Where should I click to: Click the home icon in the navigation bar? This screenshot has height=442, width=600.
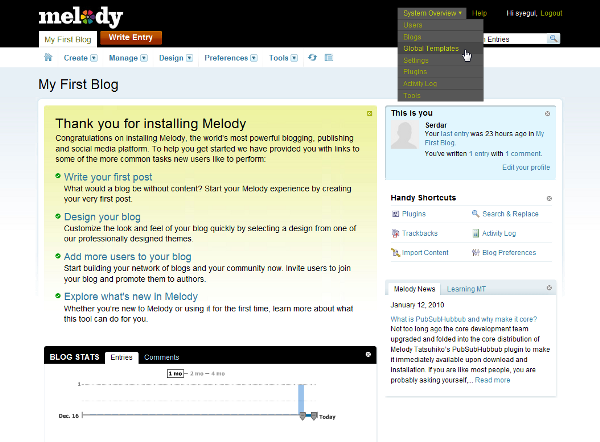tap(48, 57)
